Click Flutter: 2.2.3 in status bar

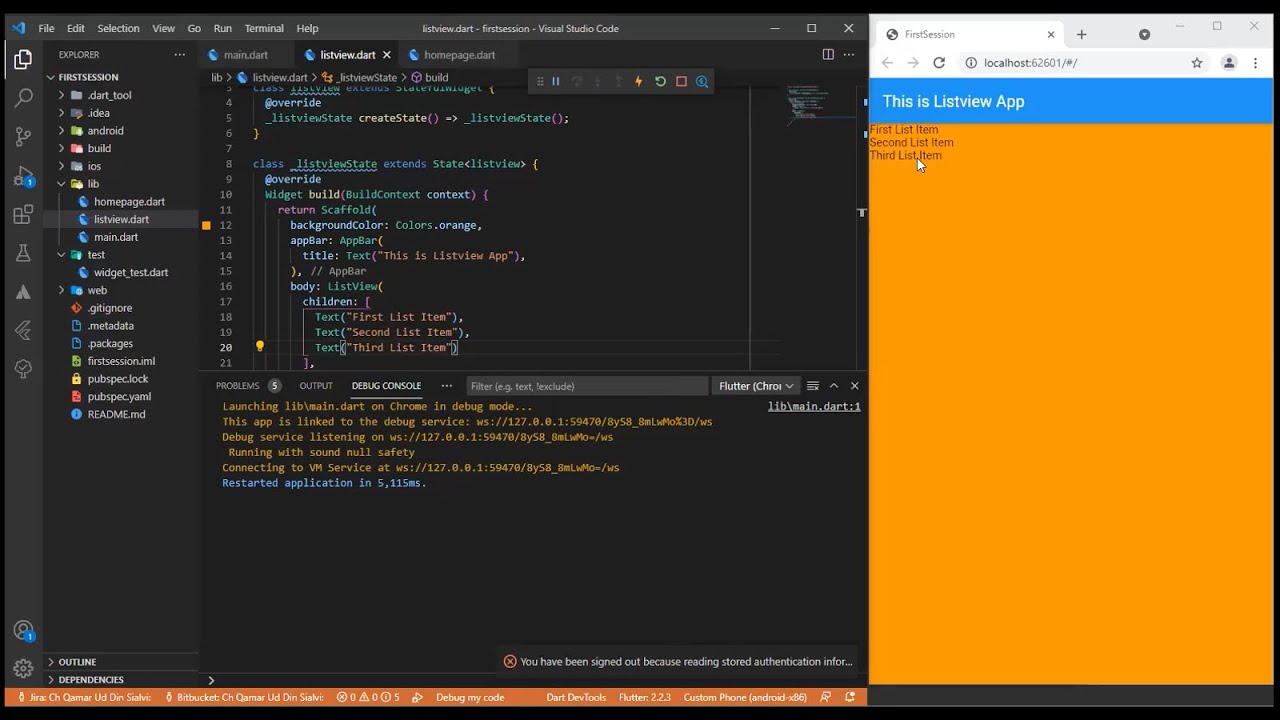(645, 697)
